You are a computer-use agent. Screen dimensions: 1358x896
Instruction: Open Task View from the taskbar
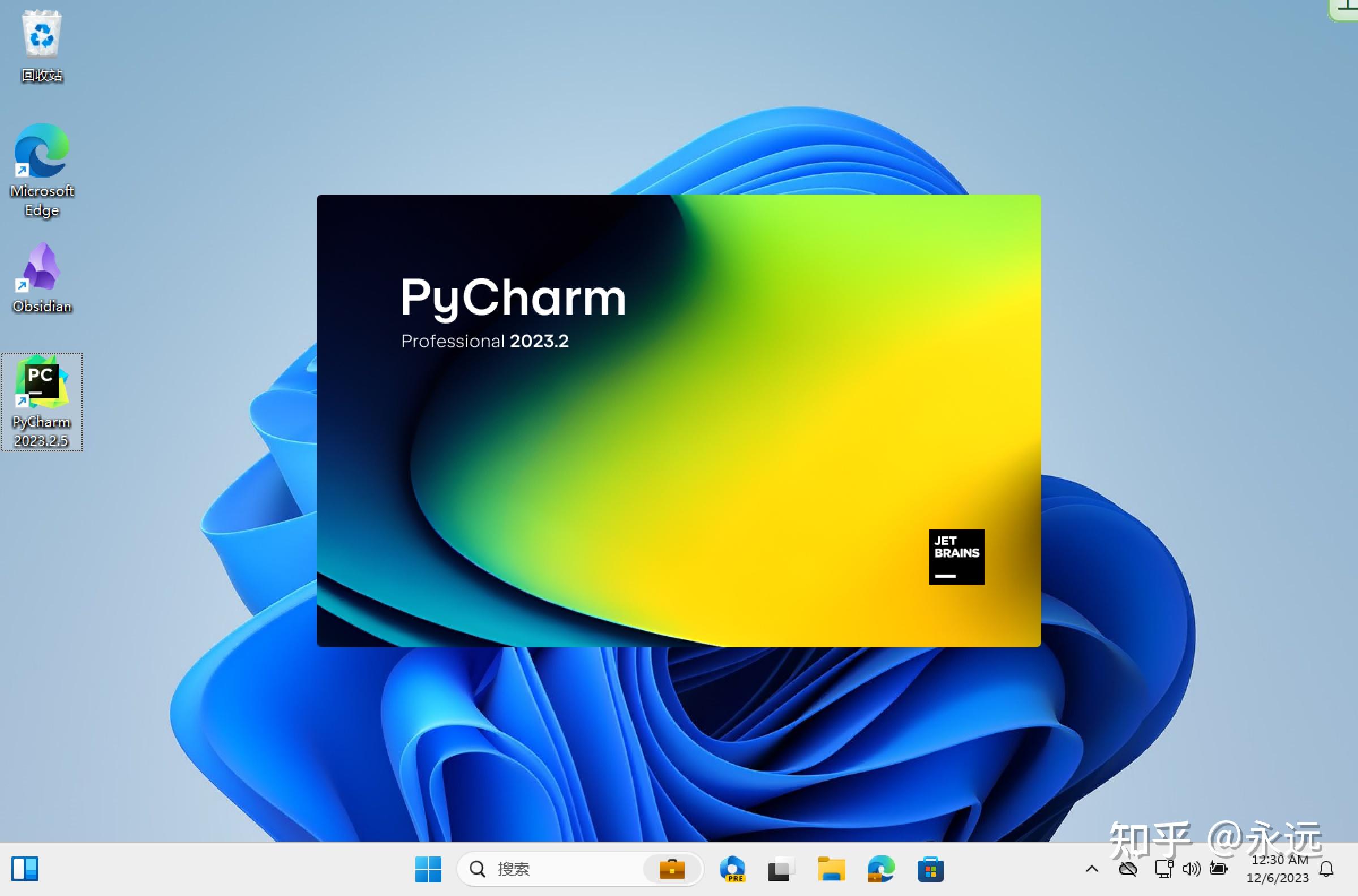781,869
